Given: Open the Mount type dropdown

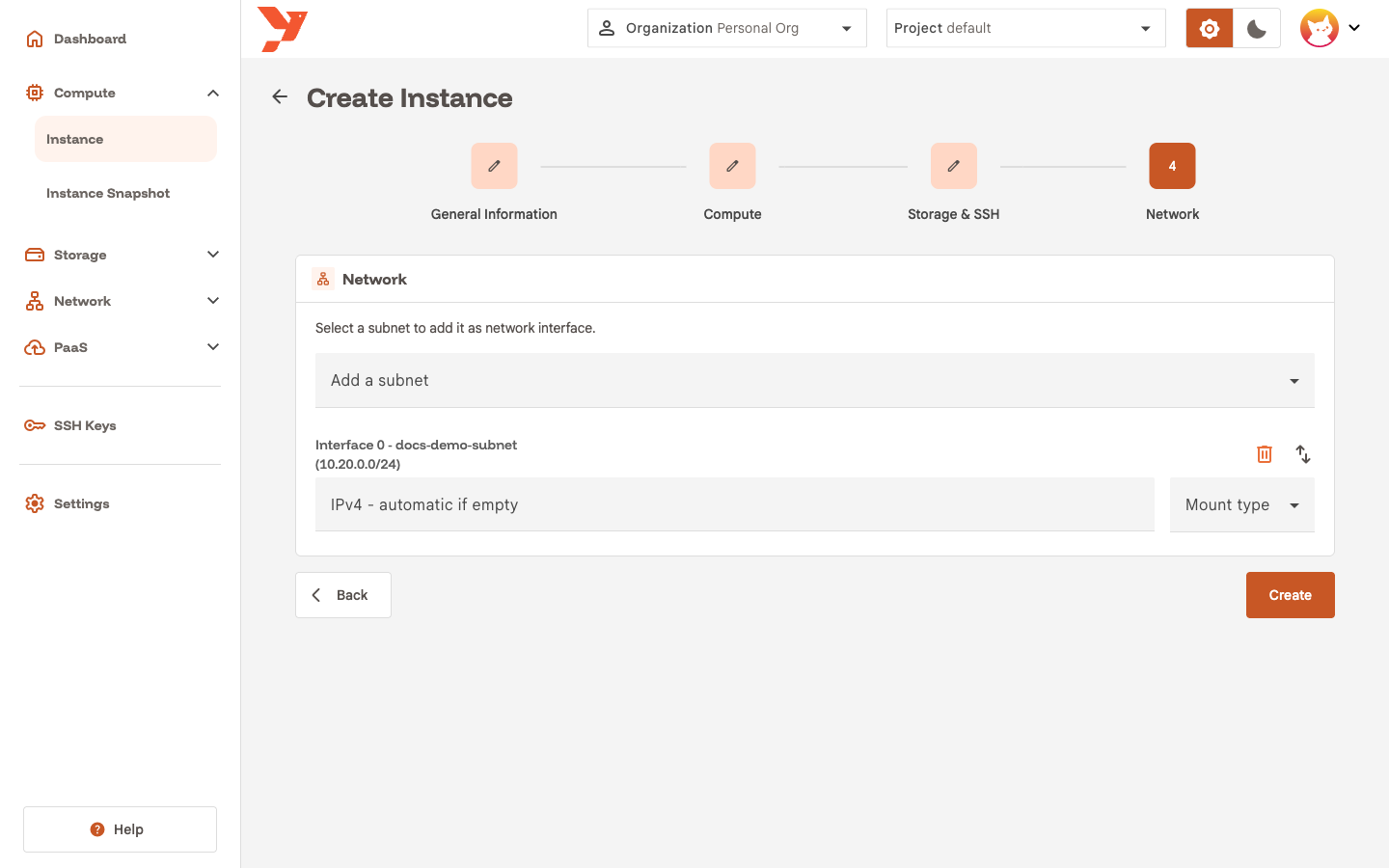Looking at the screenshot, I should point(1242,504).
